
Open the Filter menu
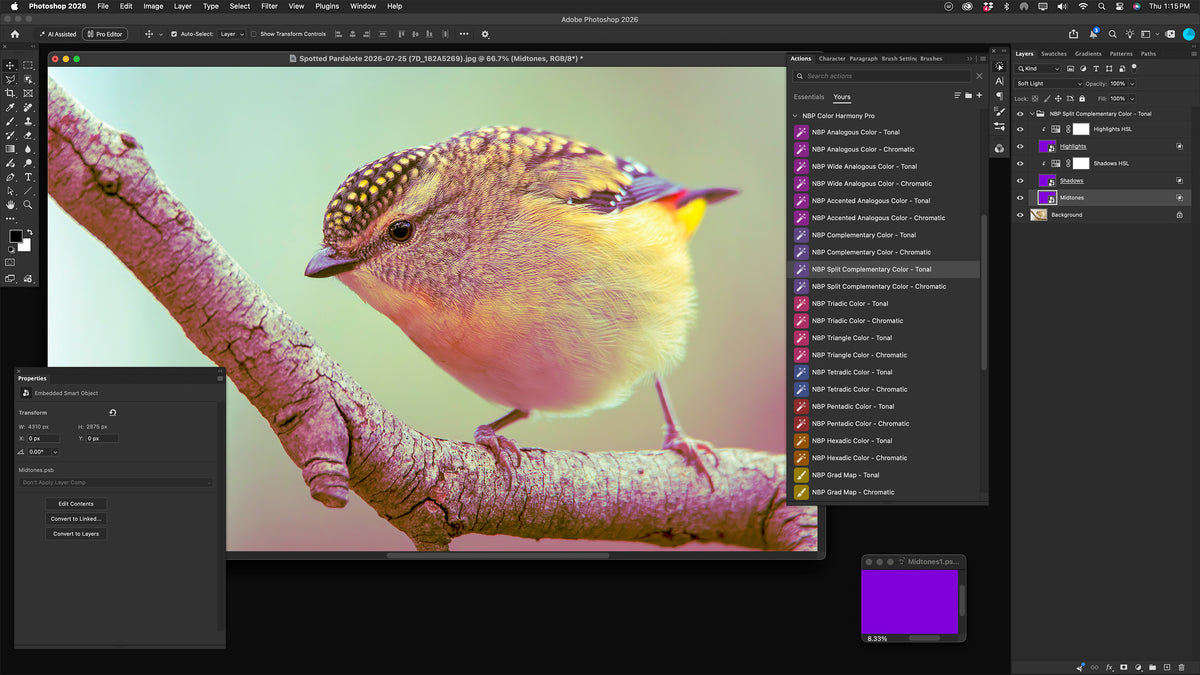[x=269, y=6]
